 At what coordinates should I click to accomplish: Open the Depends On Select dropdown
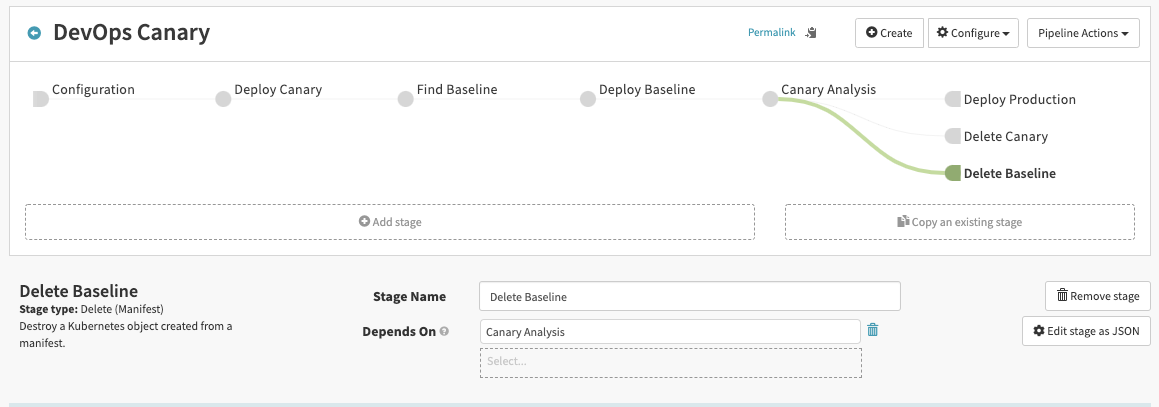670,361
